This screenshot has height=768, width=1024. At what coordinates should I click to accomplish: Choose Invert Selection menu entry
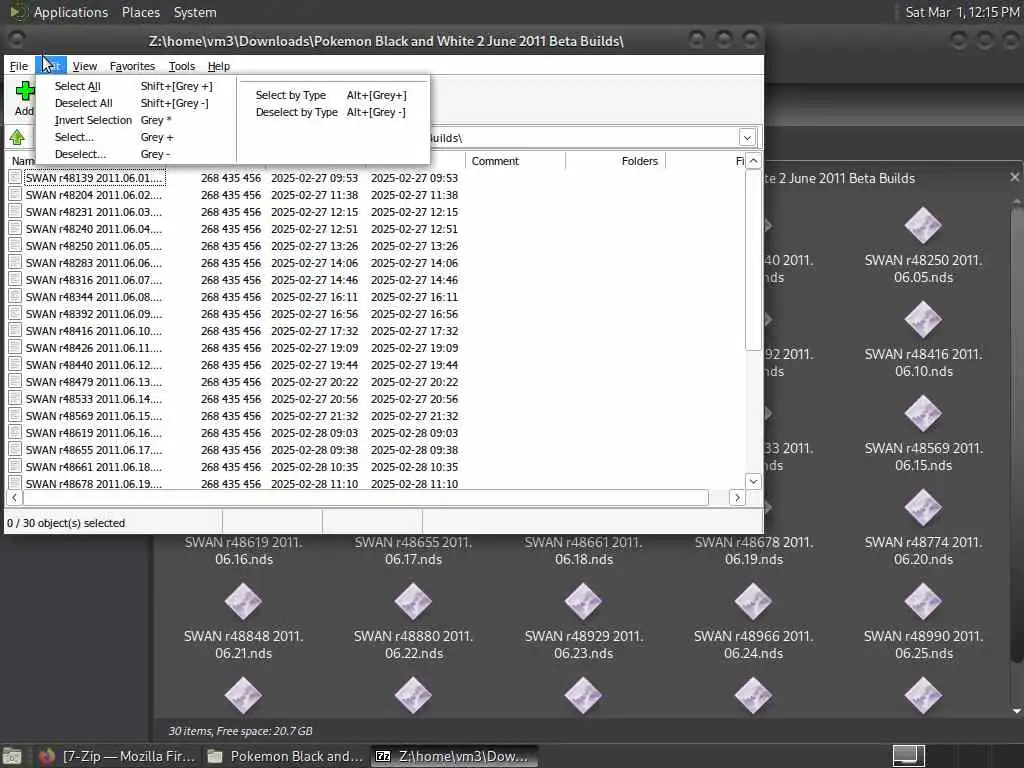tap(135, 120)
